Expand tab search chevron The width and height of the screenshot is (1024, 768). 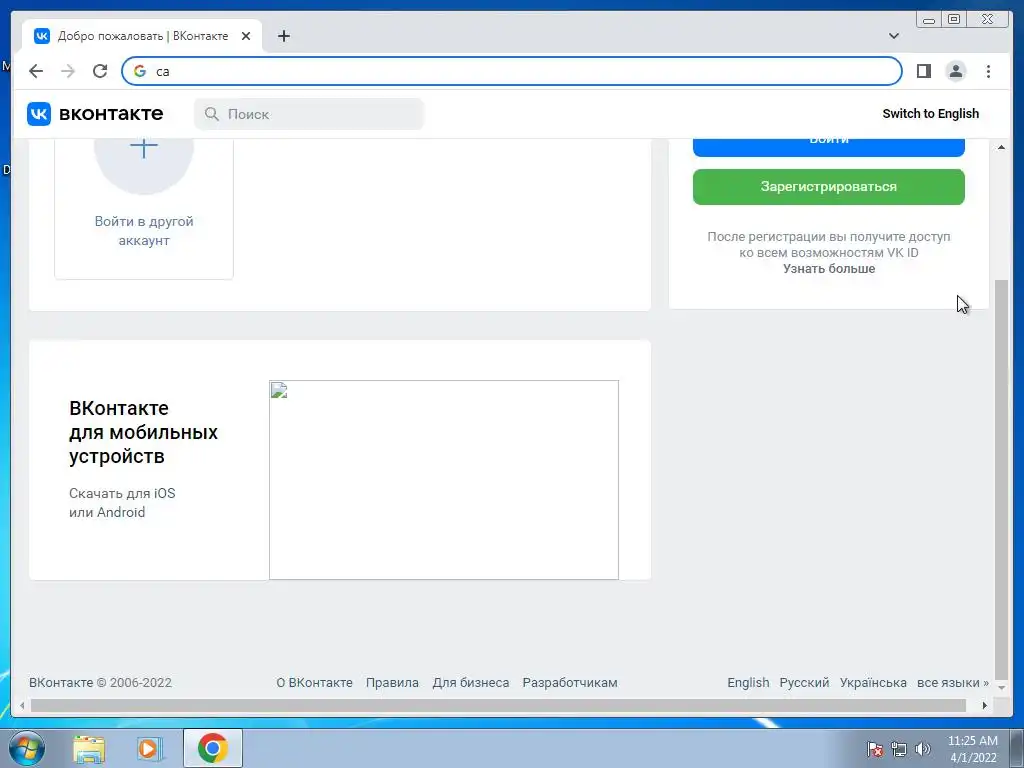[894, 36]
